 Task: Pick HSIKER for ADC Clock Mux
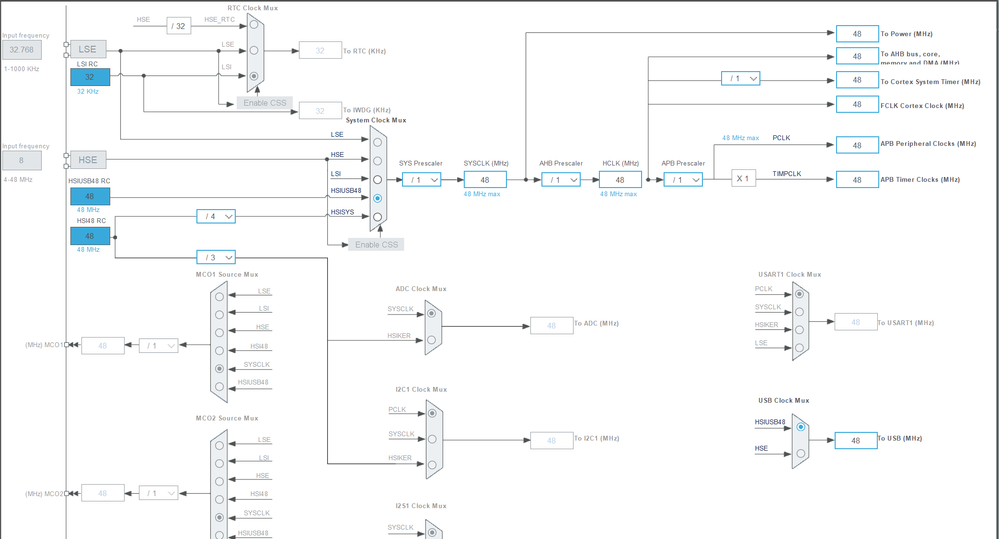pyautogui.click(x=432, y=340)
